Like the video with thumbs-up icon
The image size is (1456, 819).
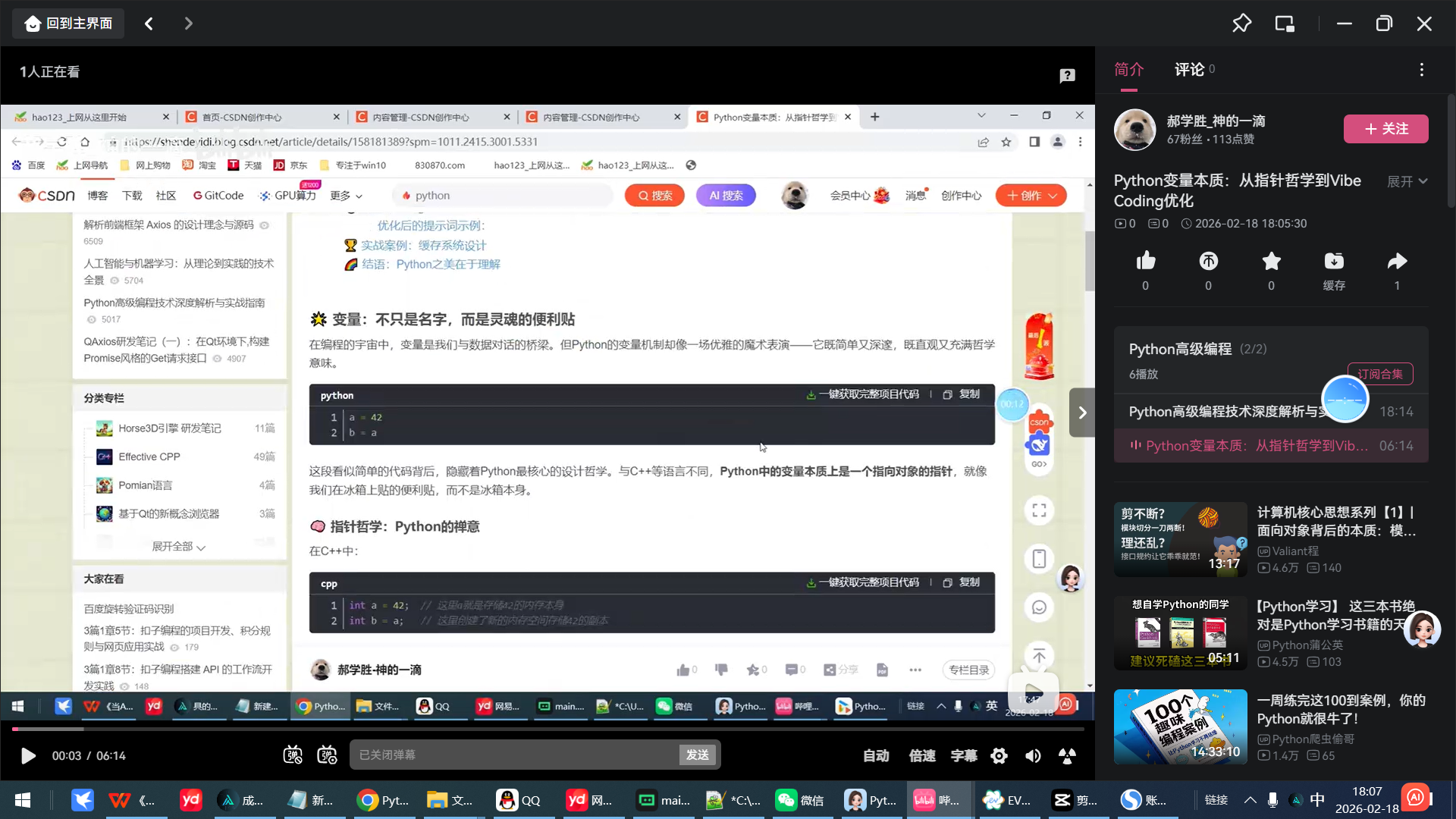[x=1145, y=262]
